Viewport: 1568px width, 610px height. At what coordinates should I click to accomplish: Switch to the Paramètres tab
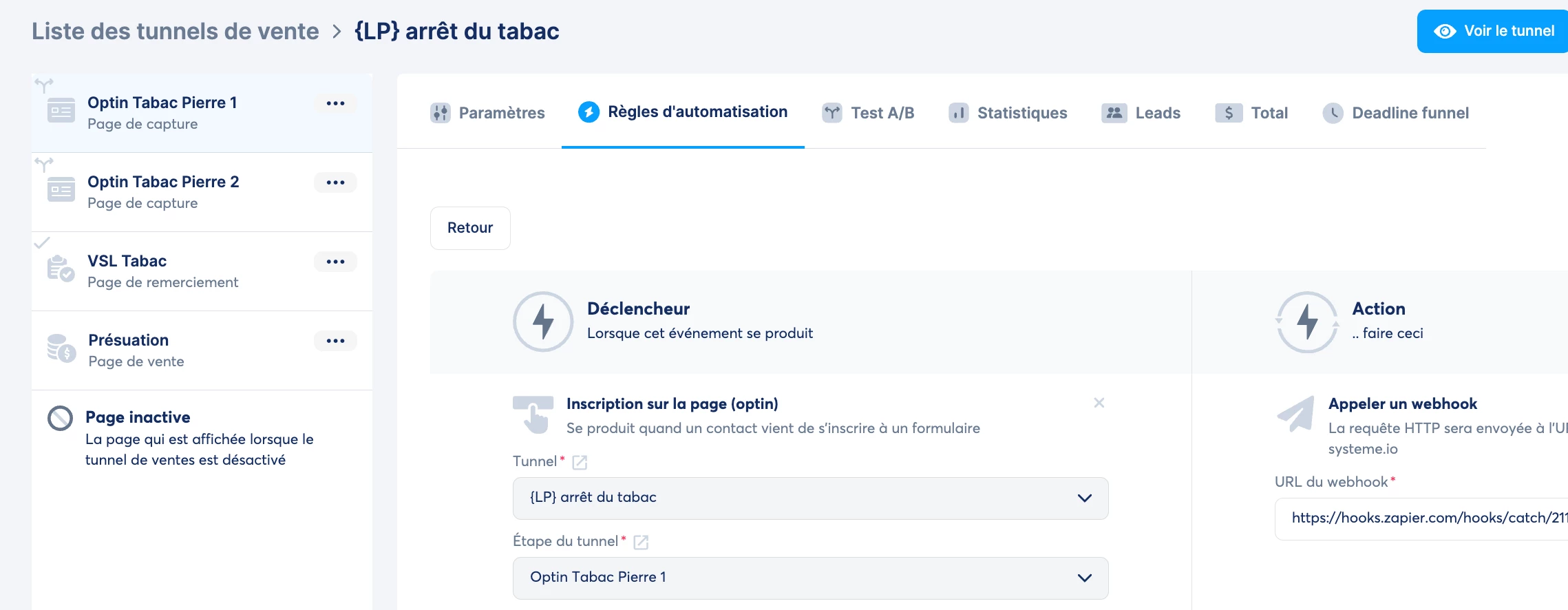[487, 113]
